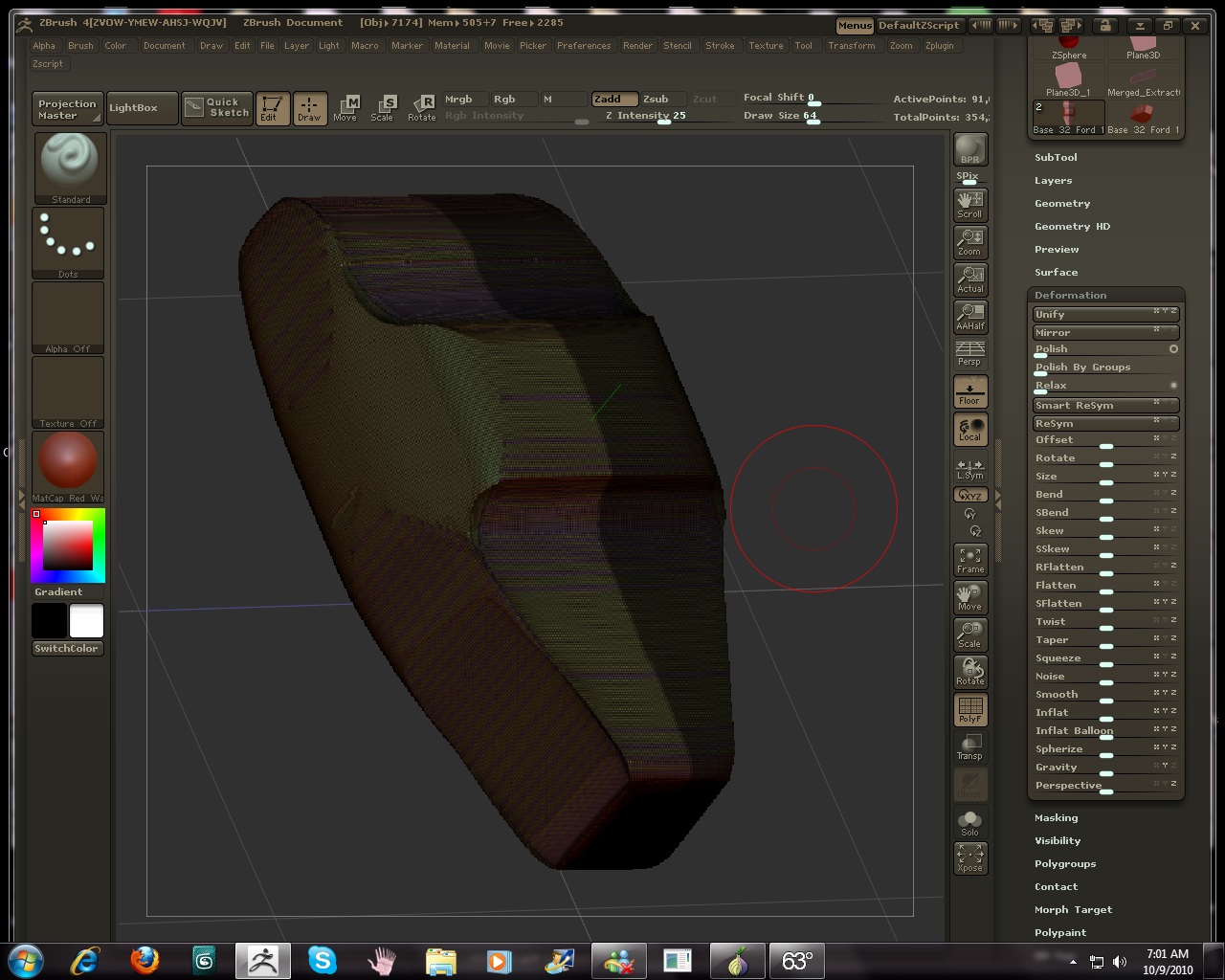The image size is (1225, 980).
Task: Click the Actual size icon
Action: click(969, 278)
